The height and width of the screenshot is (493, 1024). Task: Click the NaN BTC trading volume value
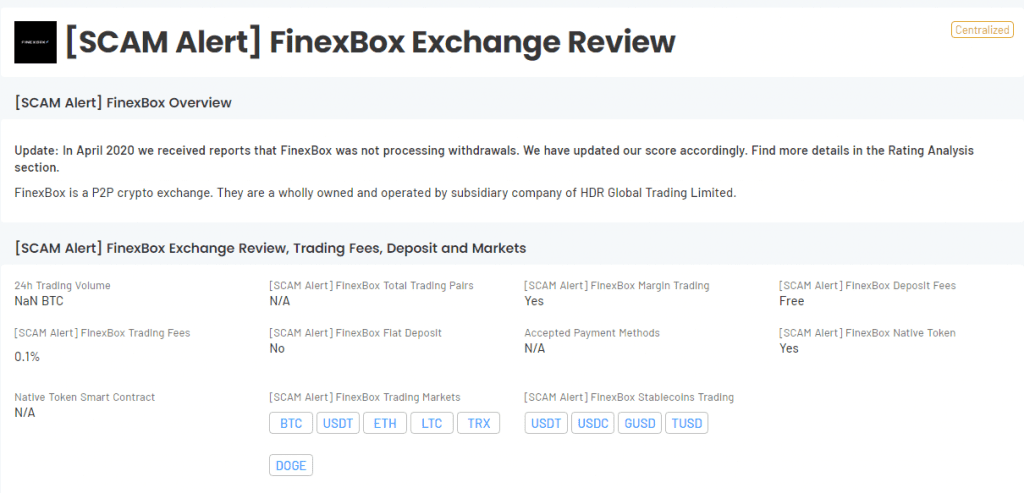click(x=39, y=301)
